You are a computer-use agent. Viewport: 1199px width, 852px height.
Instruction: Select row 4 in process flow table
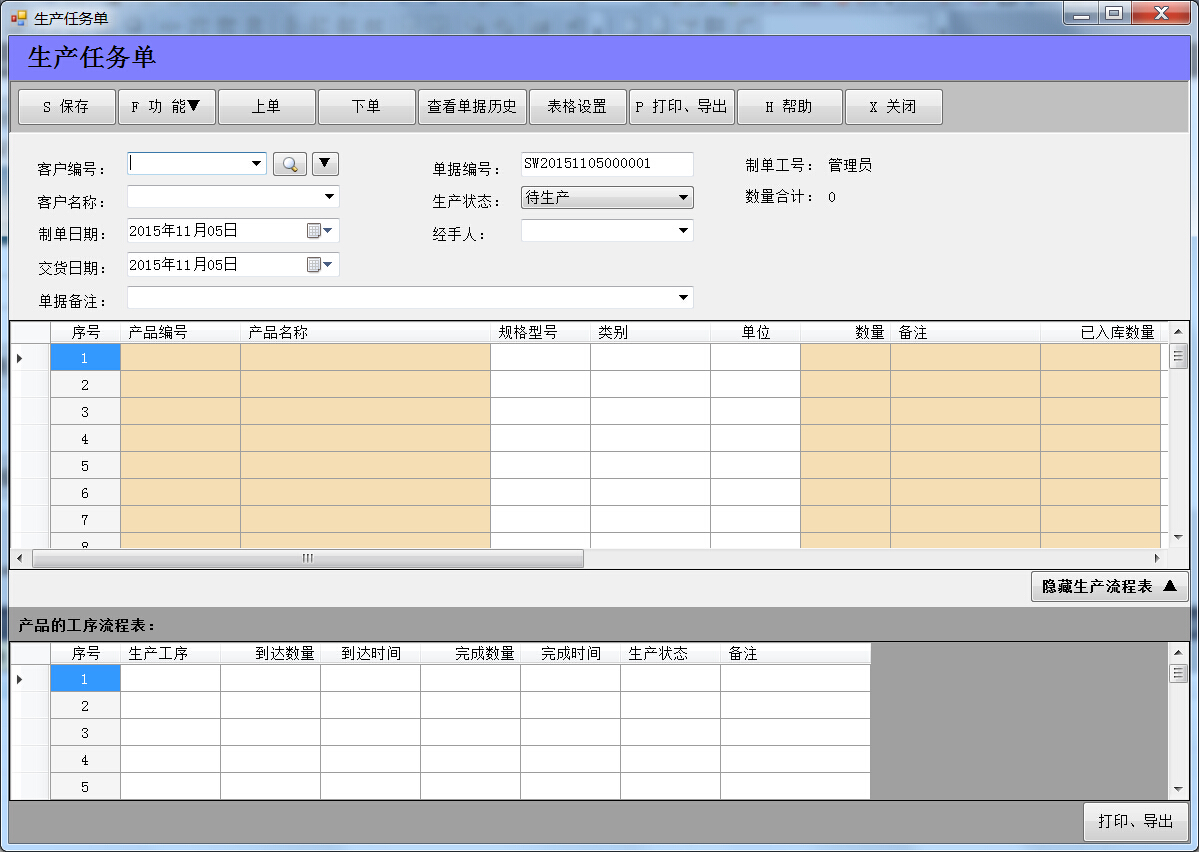(85, 760)
